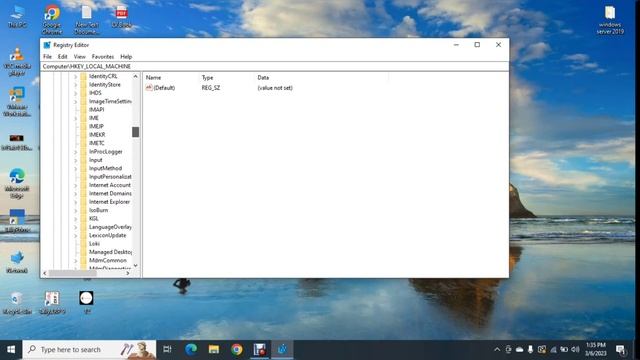Viewport: 640px width, 360px height.
Task: Show hidden system tray icons
Action: coord(497,350)
